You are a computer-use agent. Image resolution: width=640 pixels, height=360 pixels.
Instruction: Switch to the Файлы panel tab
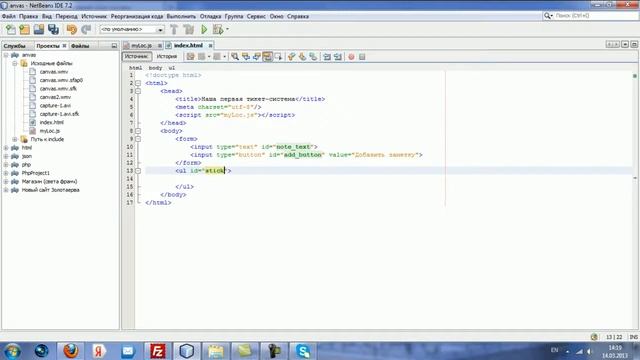(x=80, y=46)
